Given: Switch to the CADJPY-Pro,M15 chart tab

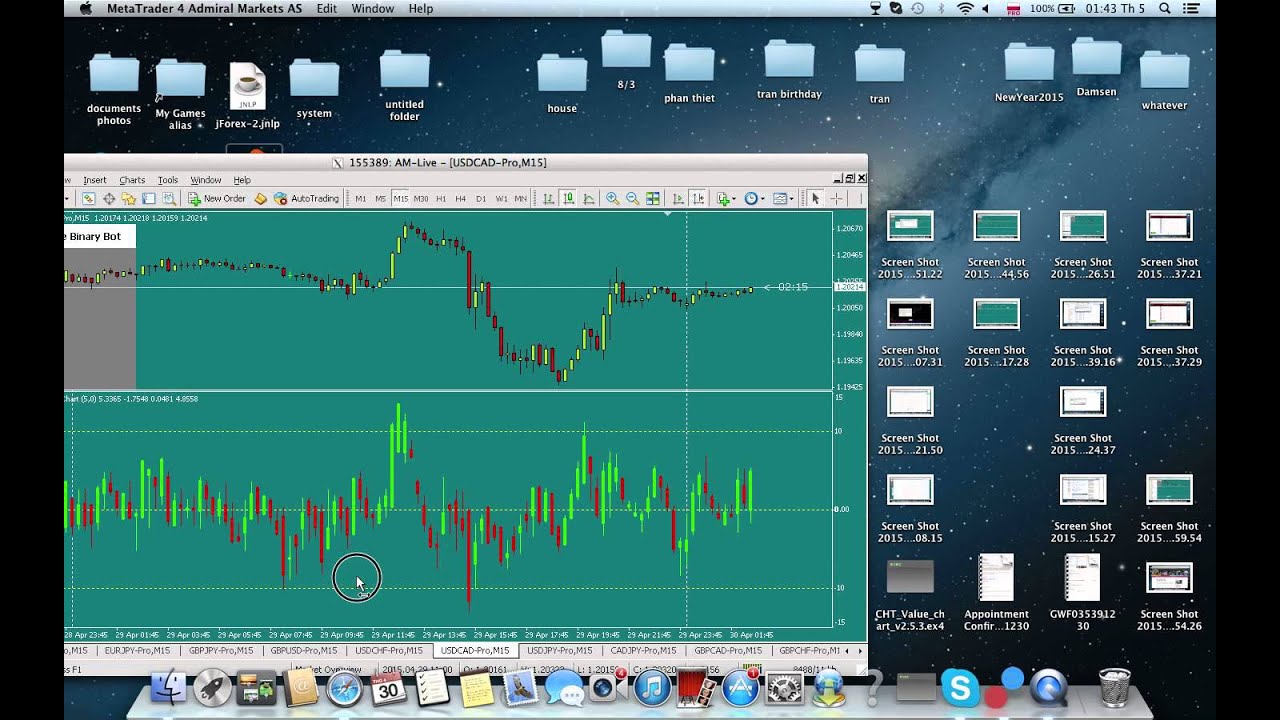Looking at the screenshot, I should coord(643,650).
